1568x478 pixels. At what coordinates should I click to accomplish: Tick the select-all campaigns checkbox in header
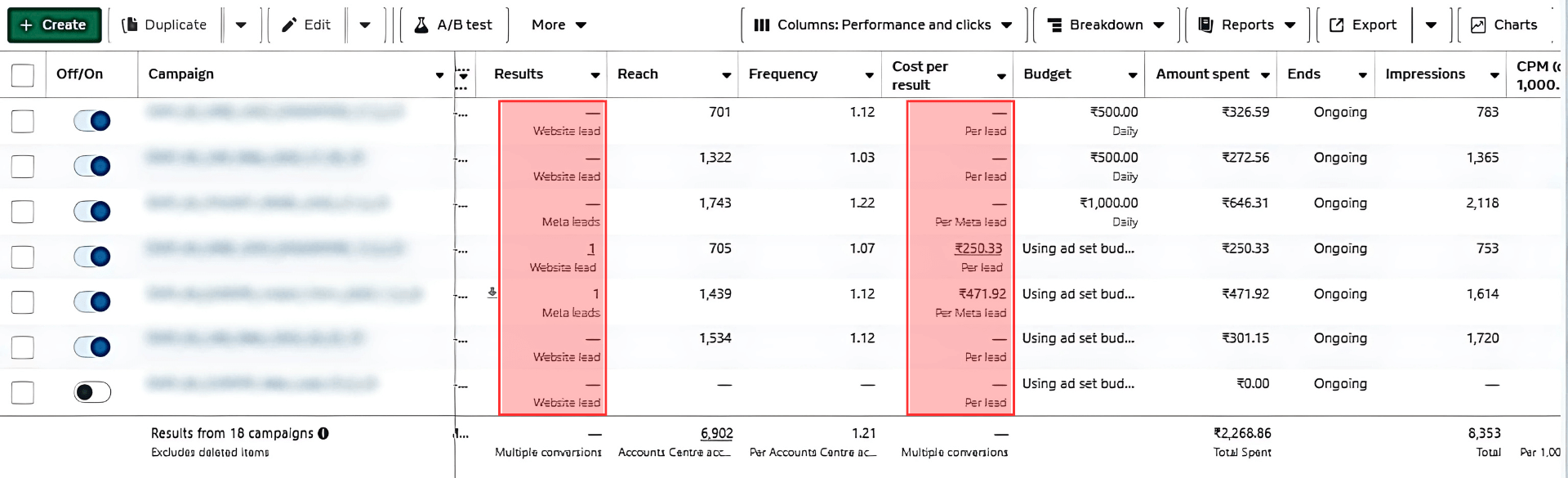[x=23, y=75]
